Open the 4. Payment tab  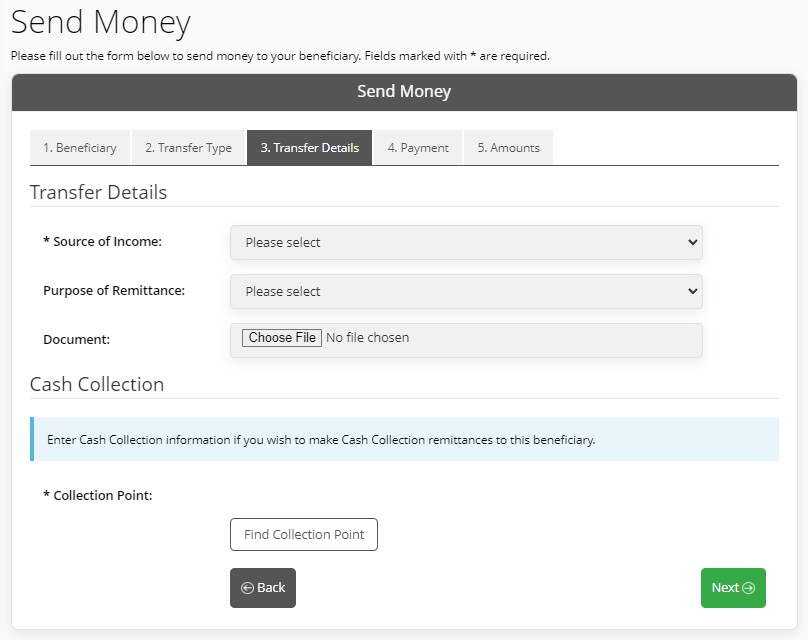click(418, 148)
